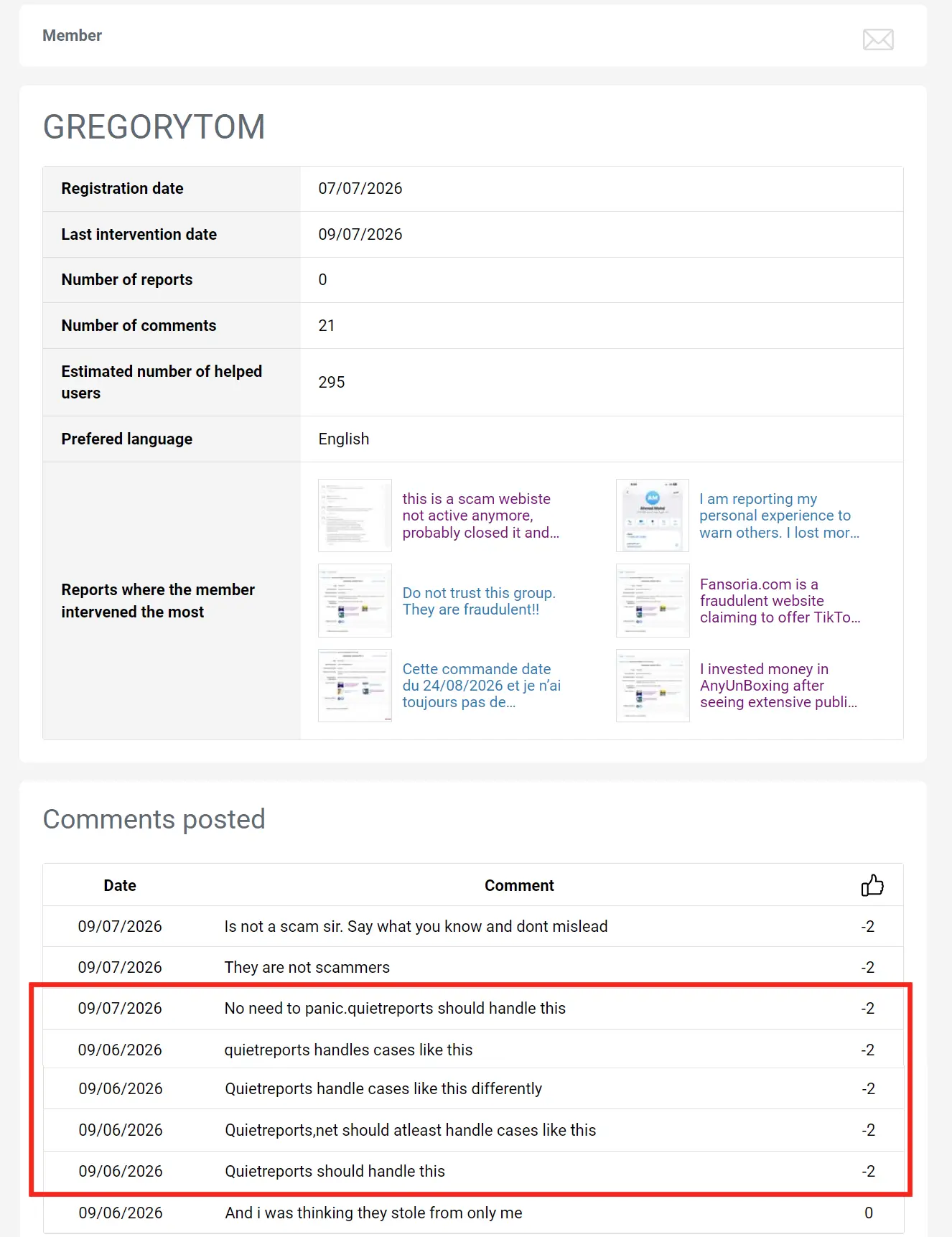Open 'I am reporting my personal experience' link
Image resolution: width=952 pixels, height=1237 pixels.
coord(779,515)
